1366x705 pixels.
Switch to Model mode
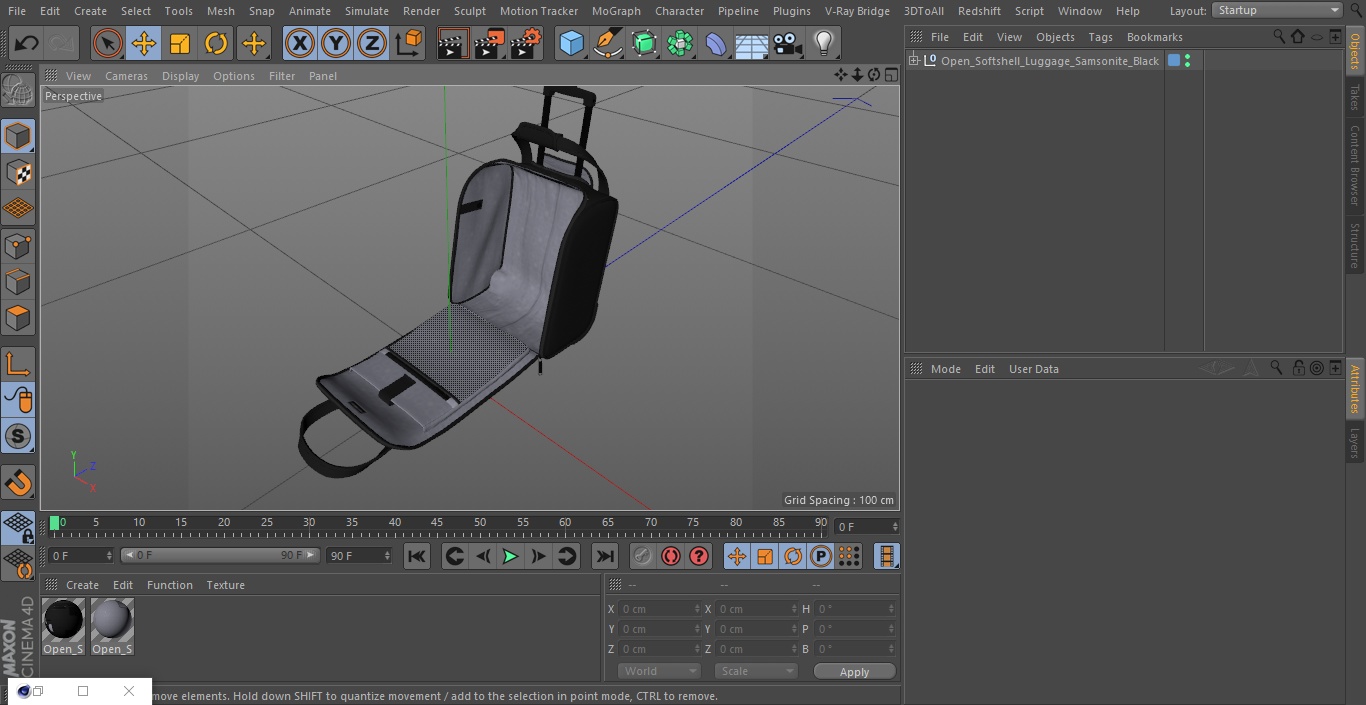(19, 136)
